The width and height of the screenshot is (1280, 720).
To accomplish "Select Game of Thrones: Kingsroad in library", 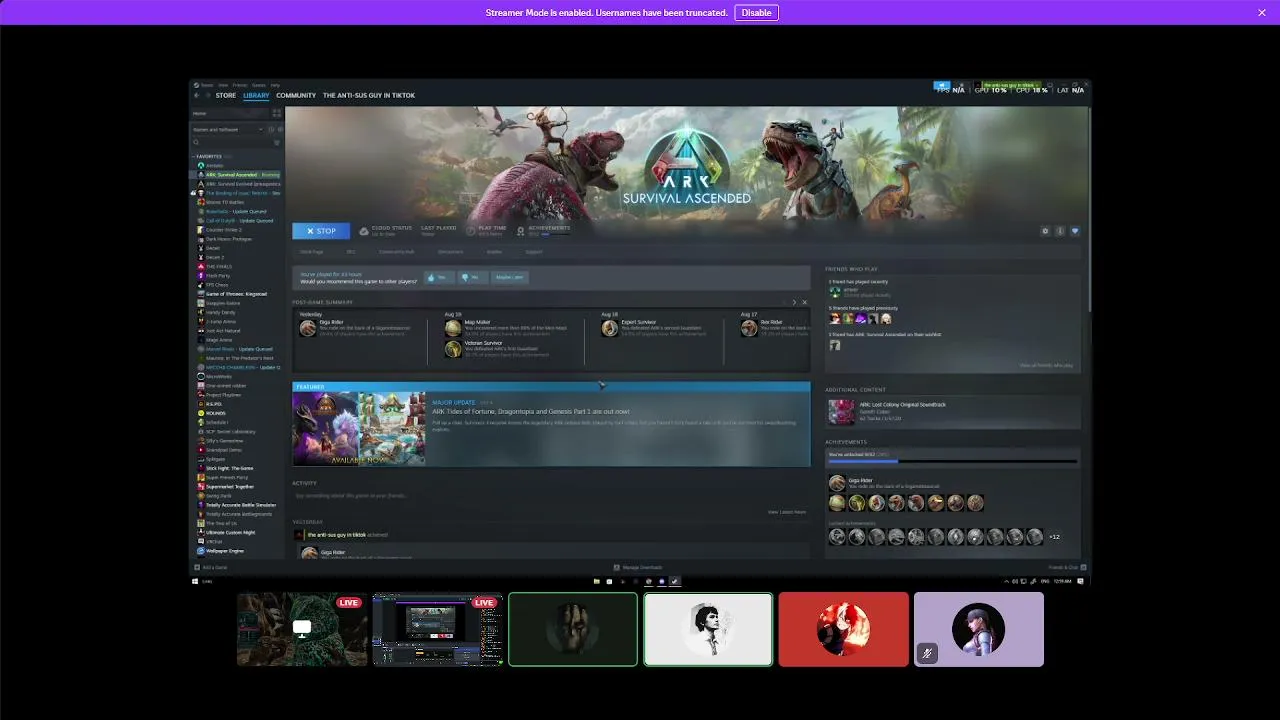I will pyautogui.click(x=235, y=294).
